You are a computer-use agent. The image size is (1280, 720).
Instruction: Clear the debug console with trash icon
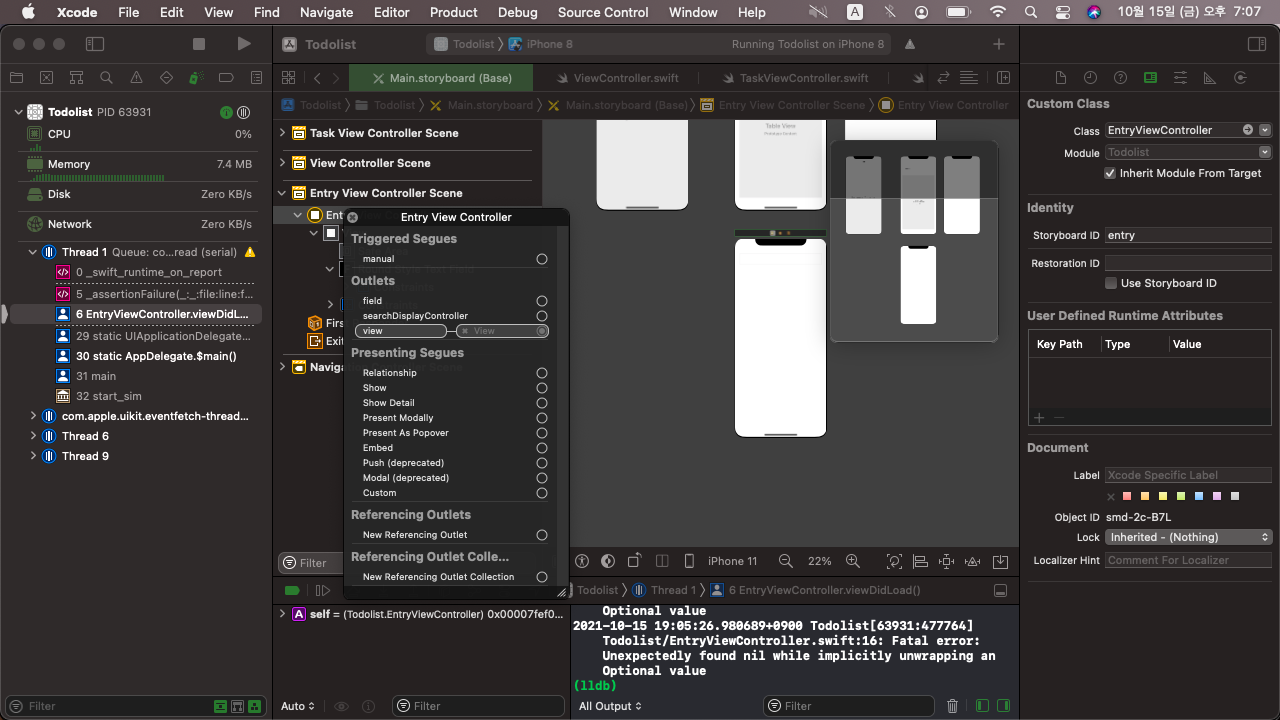pyautogui.click(x=952, y=706)
